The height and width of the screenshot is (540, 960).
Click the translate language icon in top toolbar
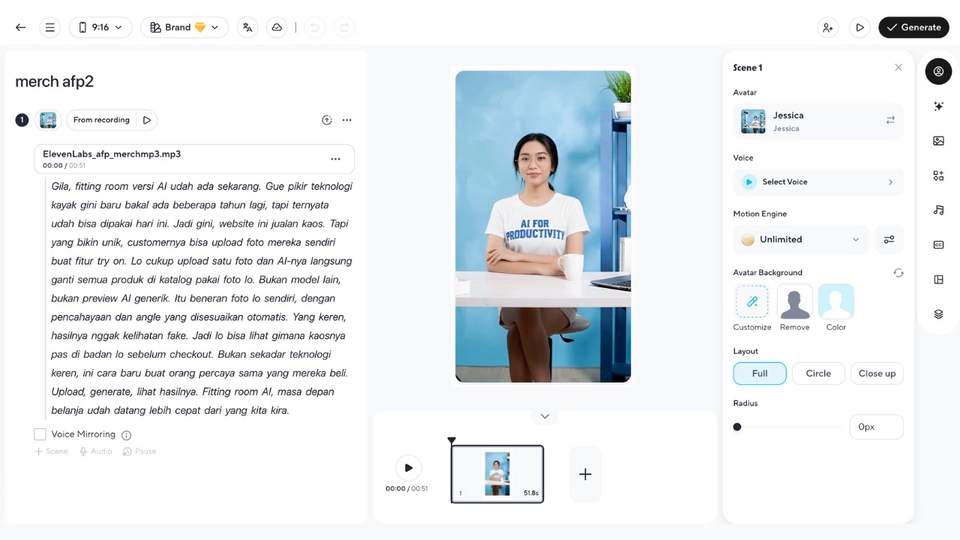(x=247, y=28)
